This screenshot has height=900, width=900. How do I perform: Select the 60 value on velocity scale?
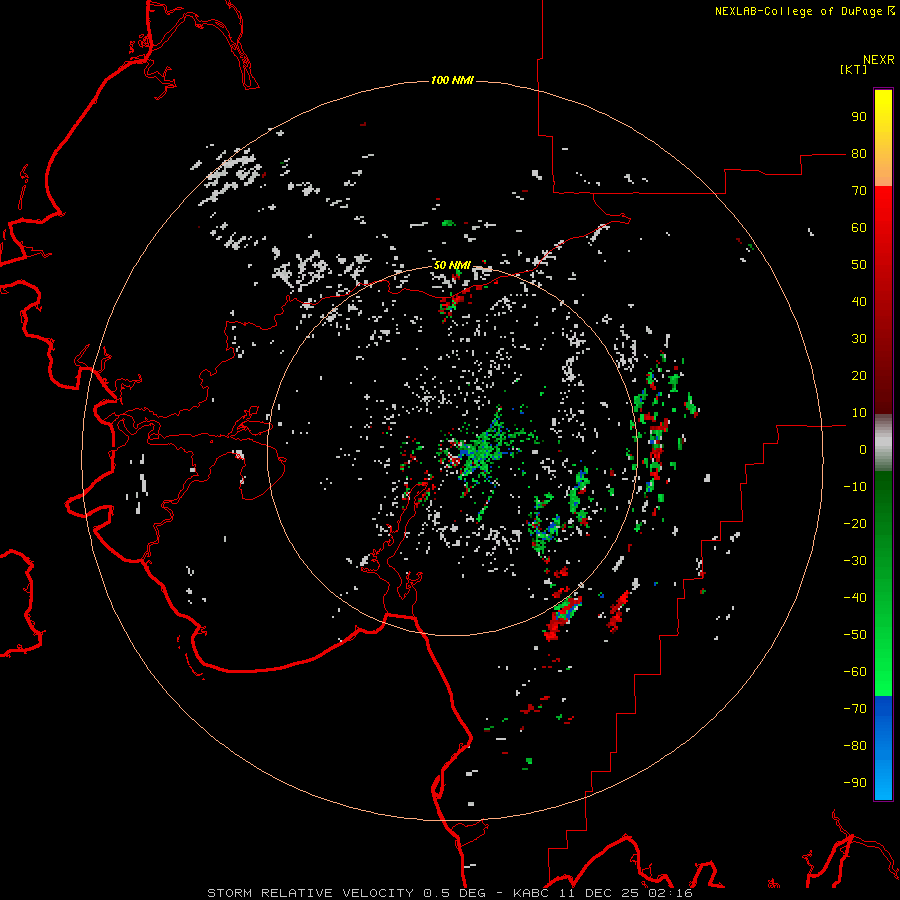[x=859, y=228]
